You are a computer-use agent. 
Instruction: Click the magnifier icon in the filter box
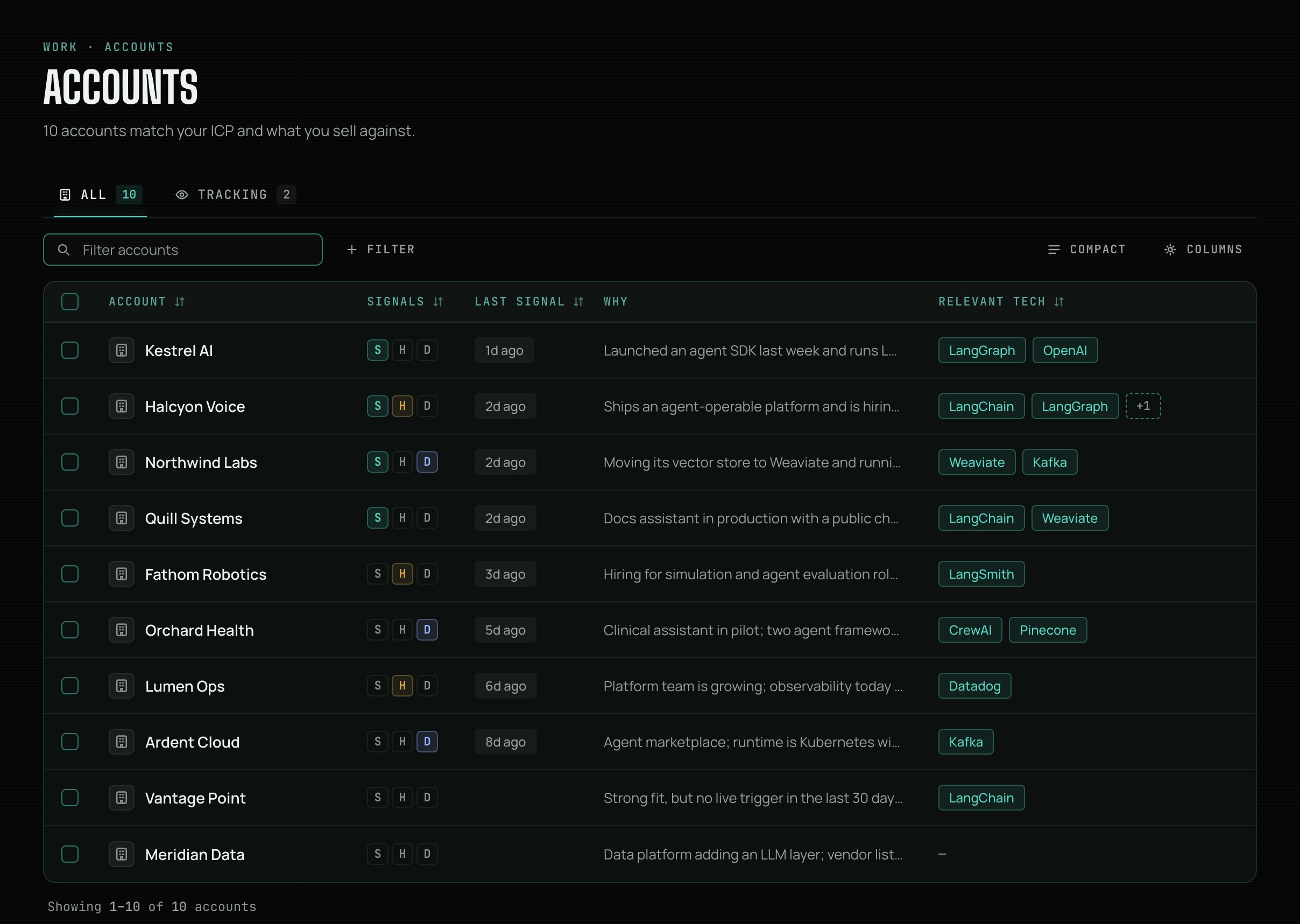tap(63, 250)
